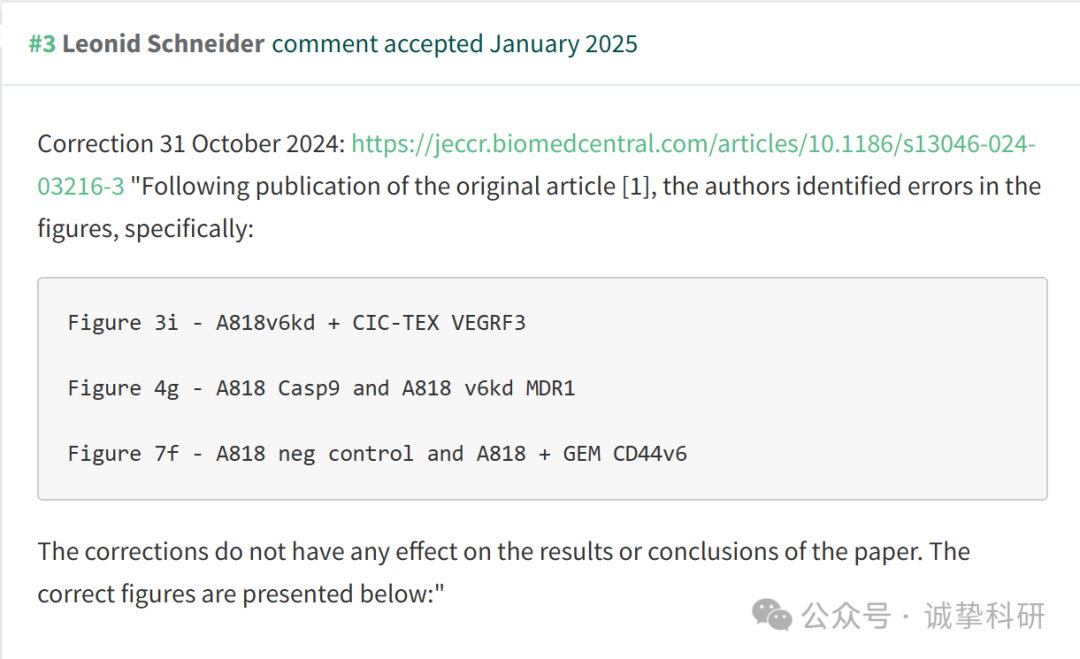The width and height of the screenshot is (1080, 659).
Task: Open Leonid Schneider's author name
Action: 163,44
